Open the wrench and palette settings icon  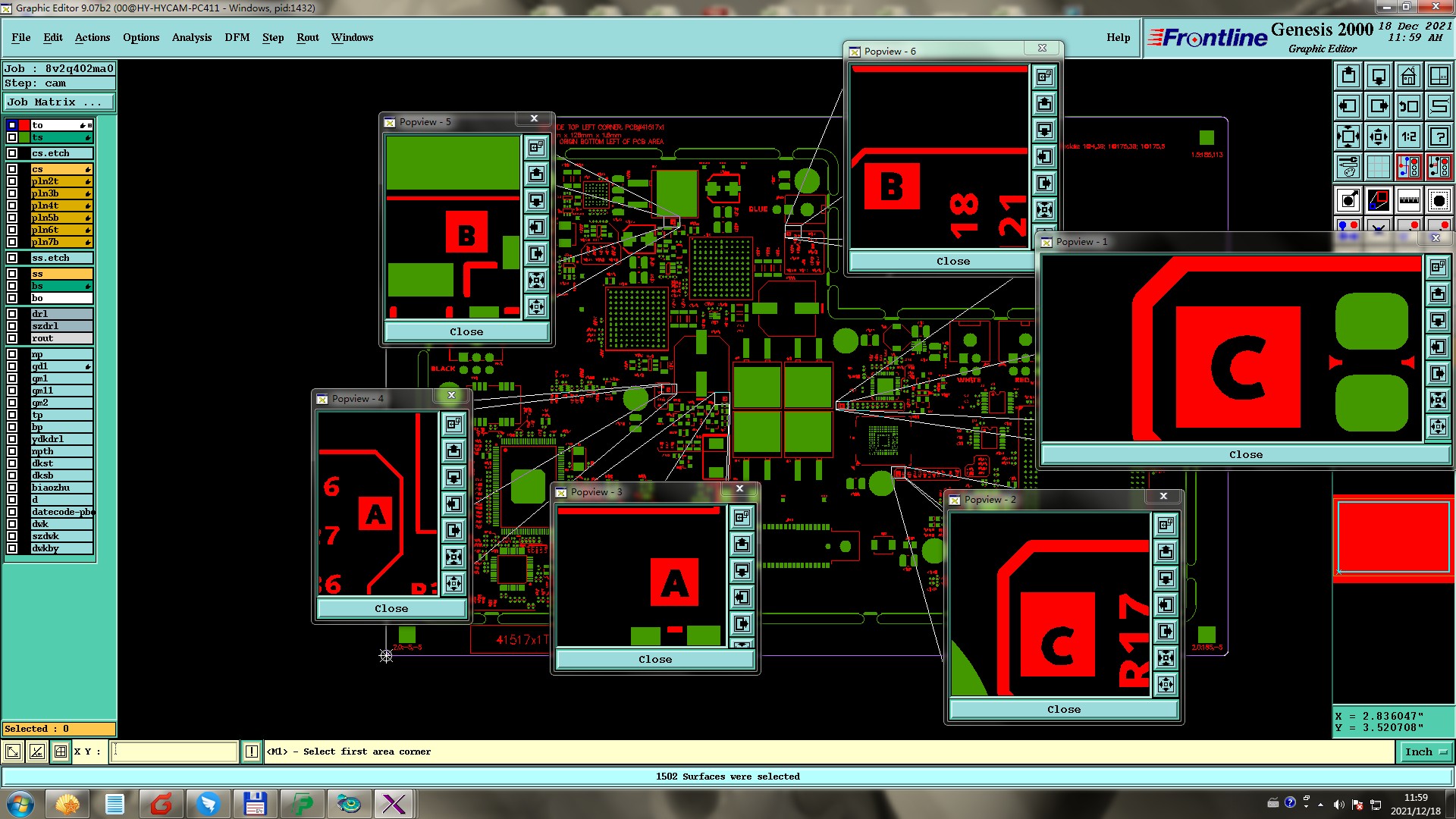[x=1348, y=167]
